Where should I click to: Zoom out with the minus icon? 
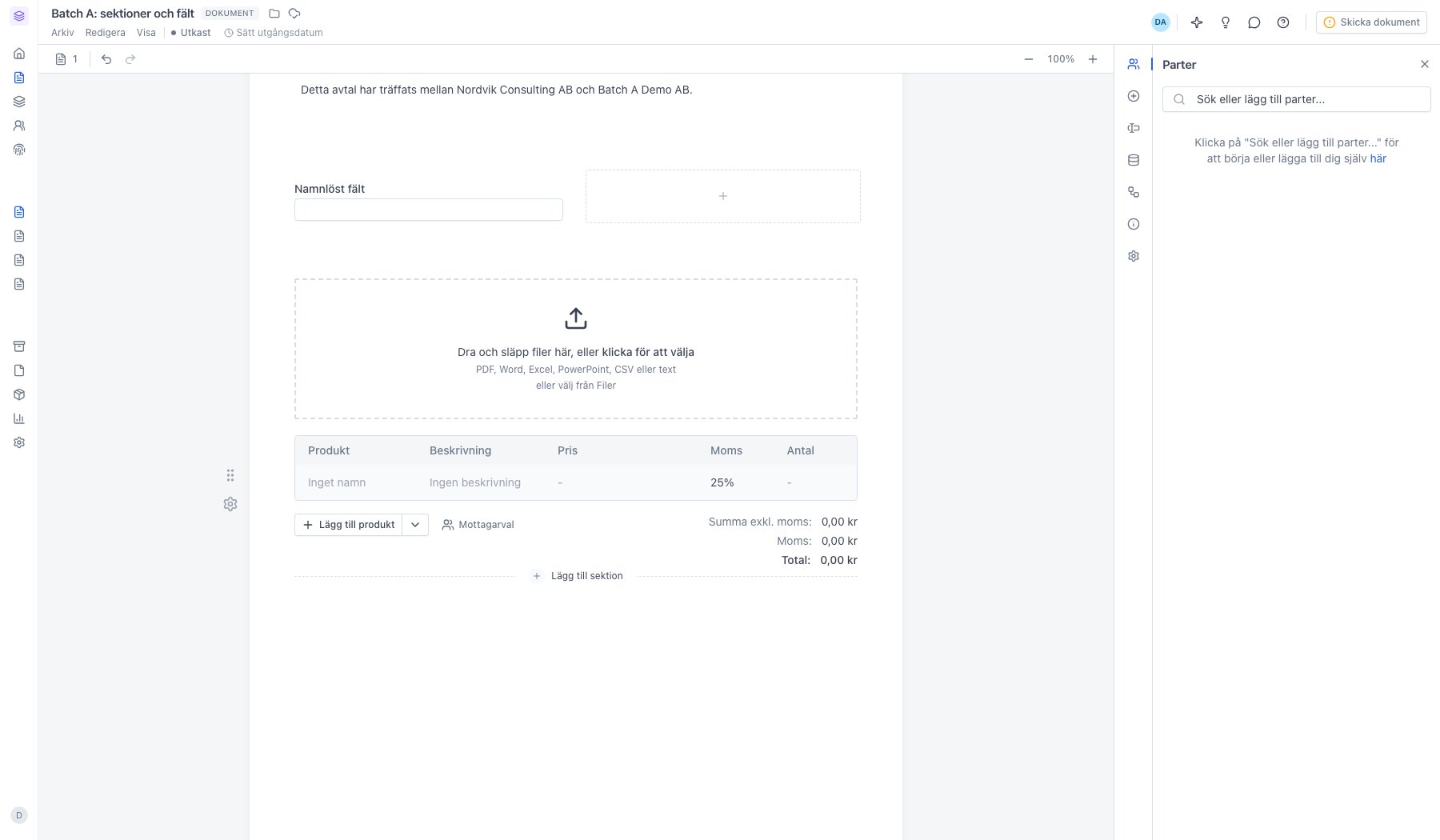pyautogui.click(x=1029, y=59)
